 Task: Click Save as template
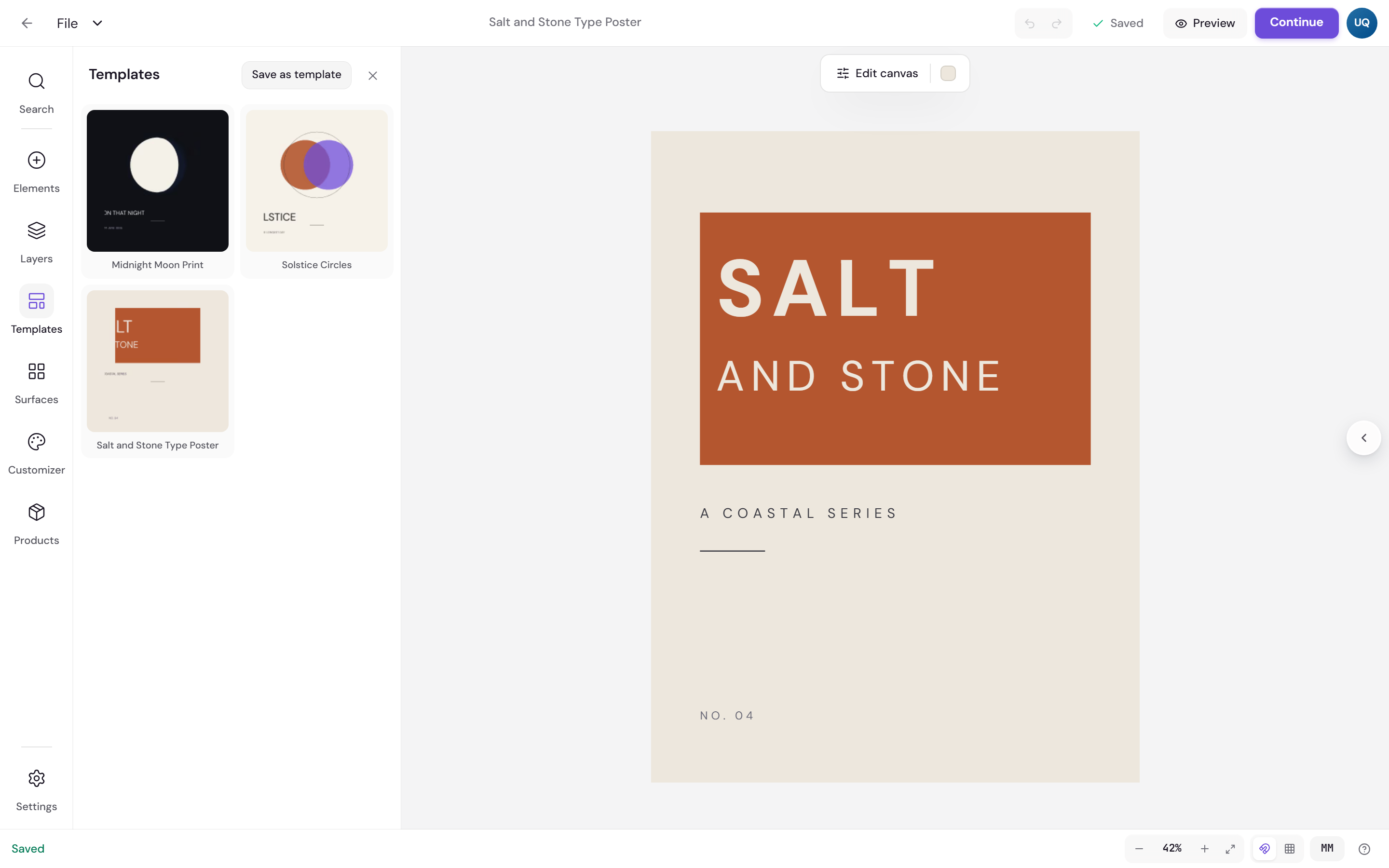[296, 75]
